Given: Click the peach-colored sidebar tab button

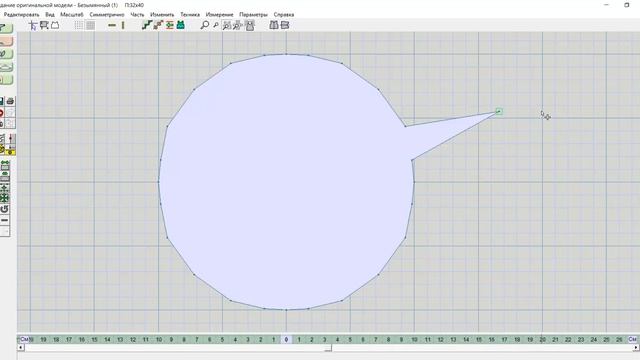Looking at the screenshot, I should (6, 41).
